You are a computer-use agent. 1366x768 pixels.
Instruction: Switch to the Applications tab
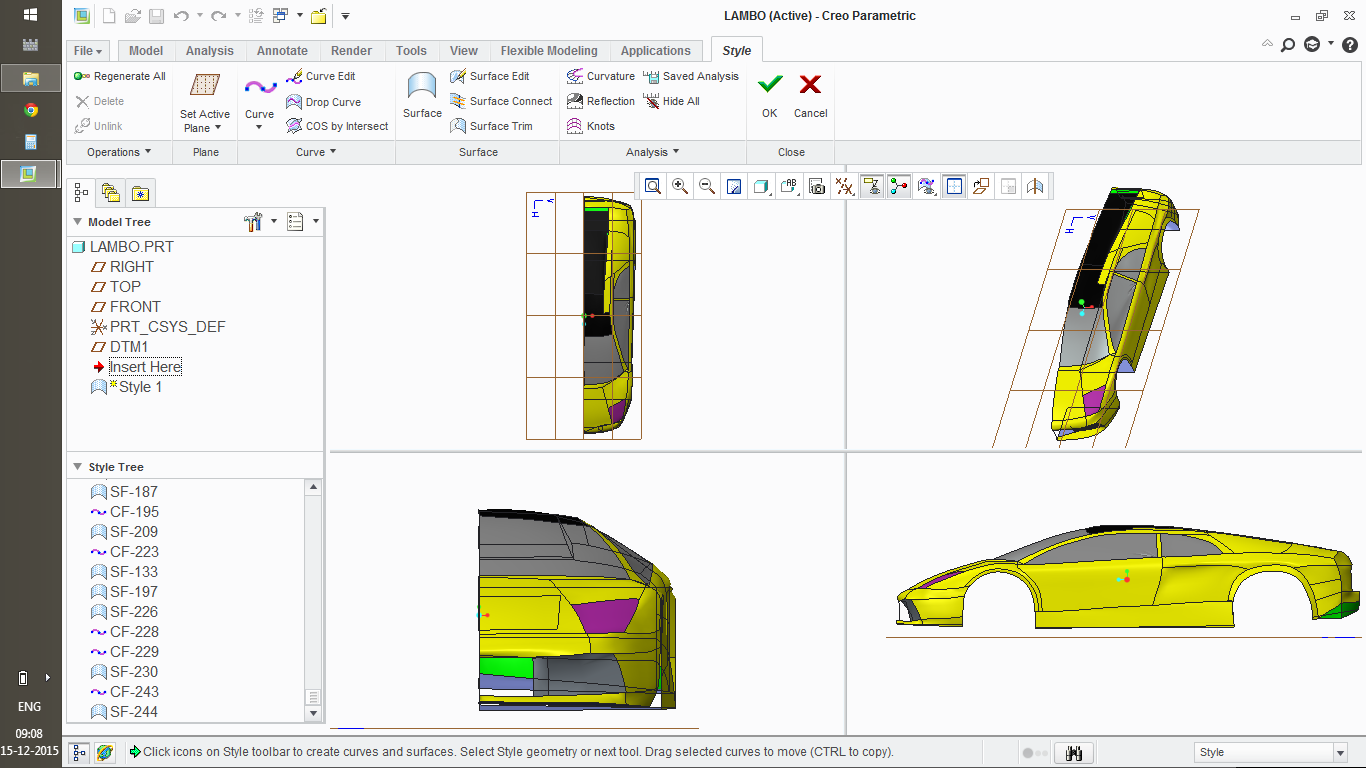655,51
